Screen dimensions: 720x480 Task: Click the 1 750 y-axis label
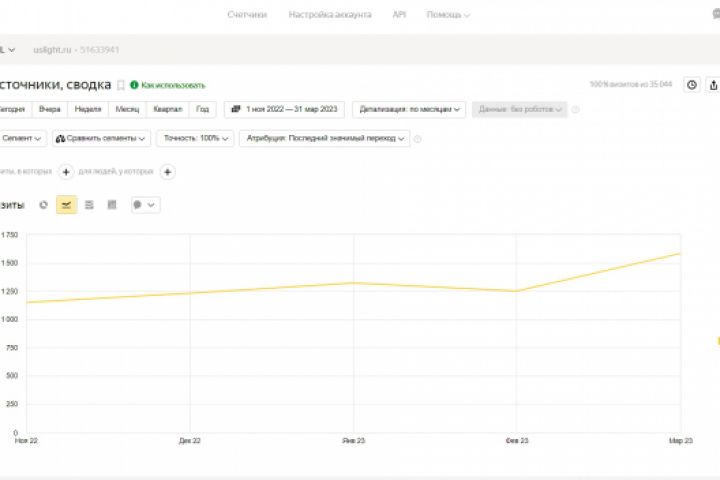click(9, 235)
